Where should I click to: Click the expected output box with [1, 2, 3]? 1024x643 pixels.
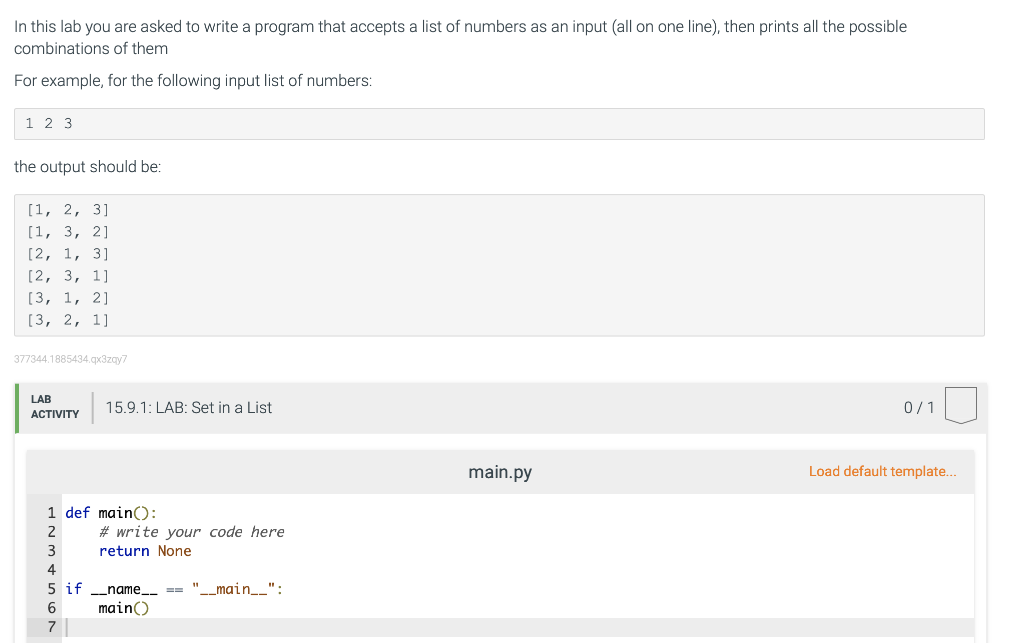499,265
